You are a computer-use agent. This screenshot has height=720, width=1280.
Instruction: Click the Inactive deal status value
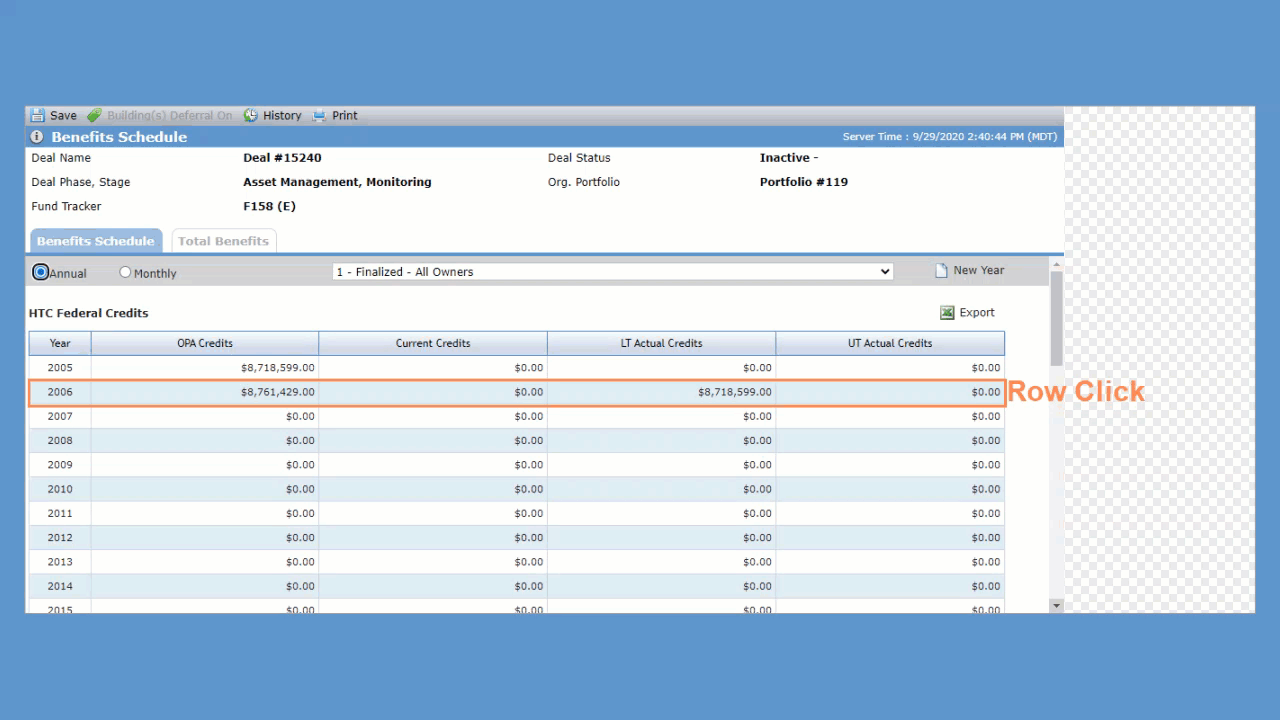click(x=789, y=158)
